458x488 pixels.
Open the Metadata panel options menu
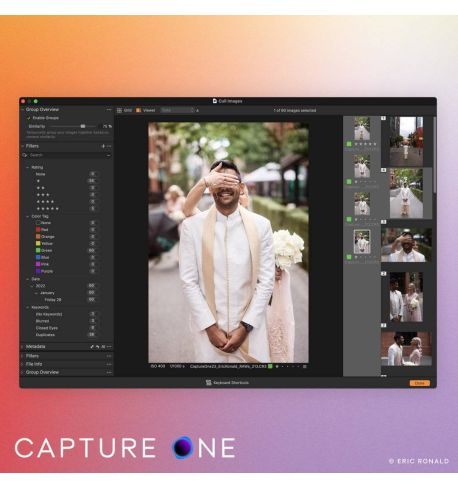(x=109, y=347)
